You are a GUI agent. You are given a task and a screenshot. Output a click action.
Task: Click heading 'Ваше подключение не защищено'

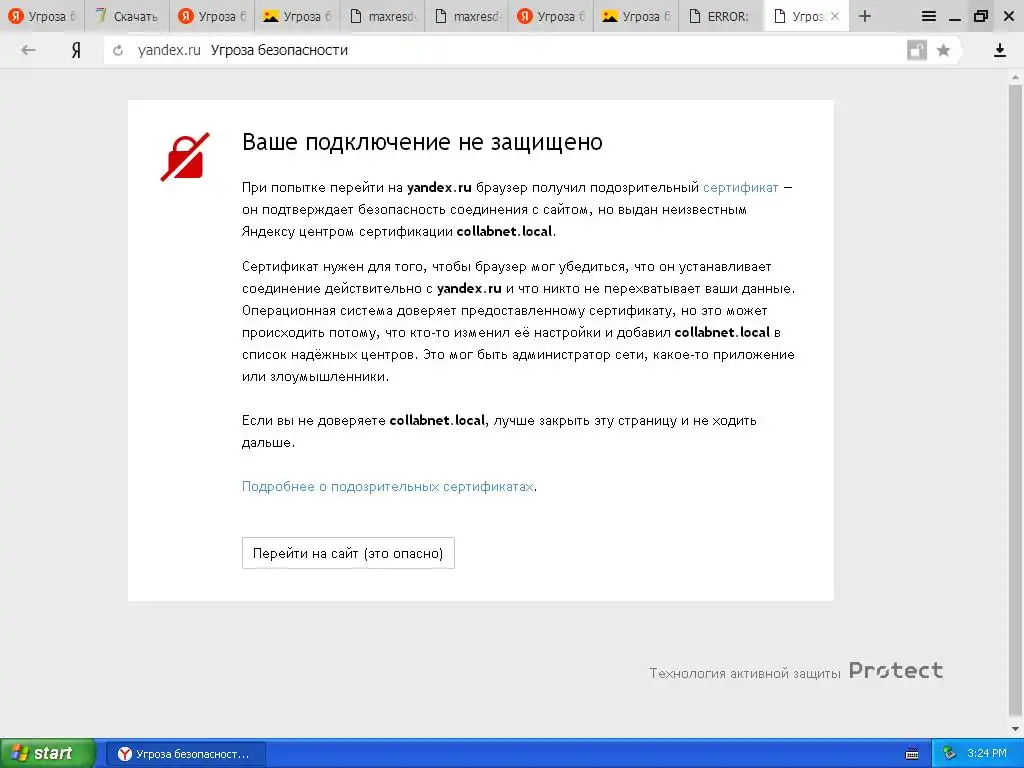422,142
